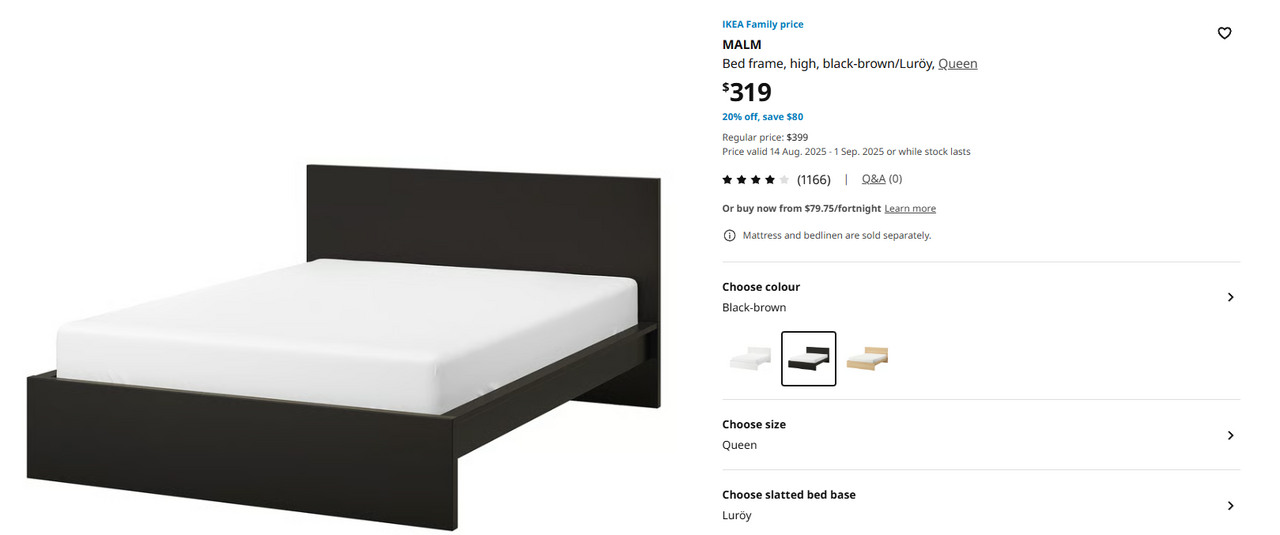This screenshot has height=535, width=1280.
Task: Click the star rating icons
Action: pos(756,180)
